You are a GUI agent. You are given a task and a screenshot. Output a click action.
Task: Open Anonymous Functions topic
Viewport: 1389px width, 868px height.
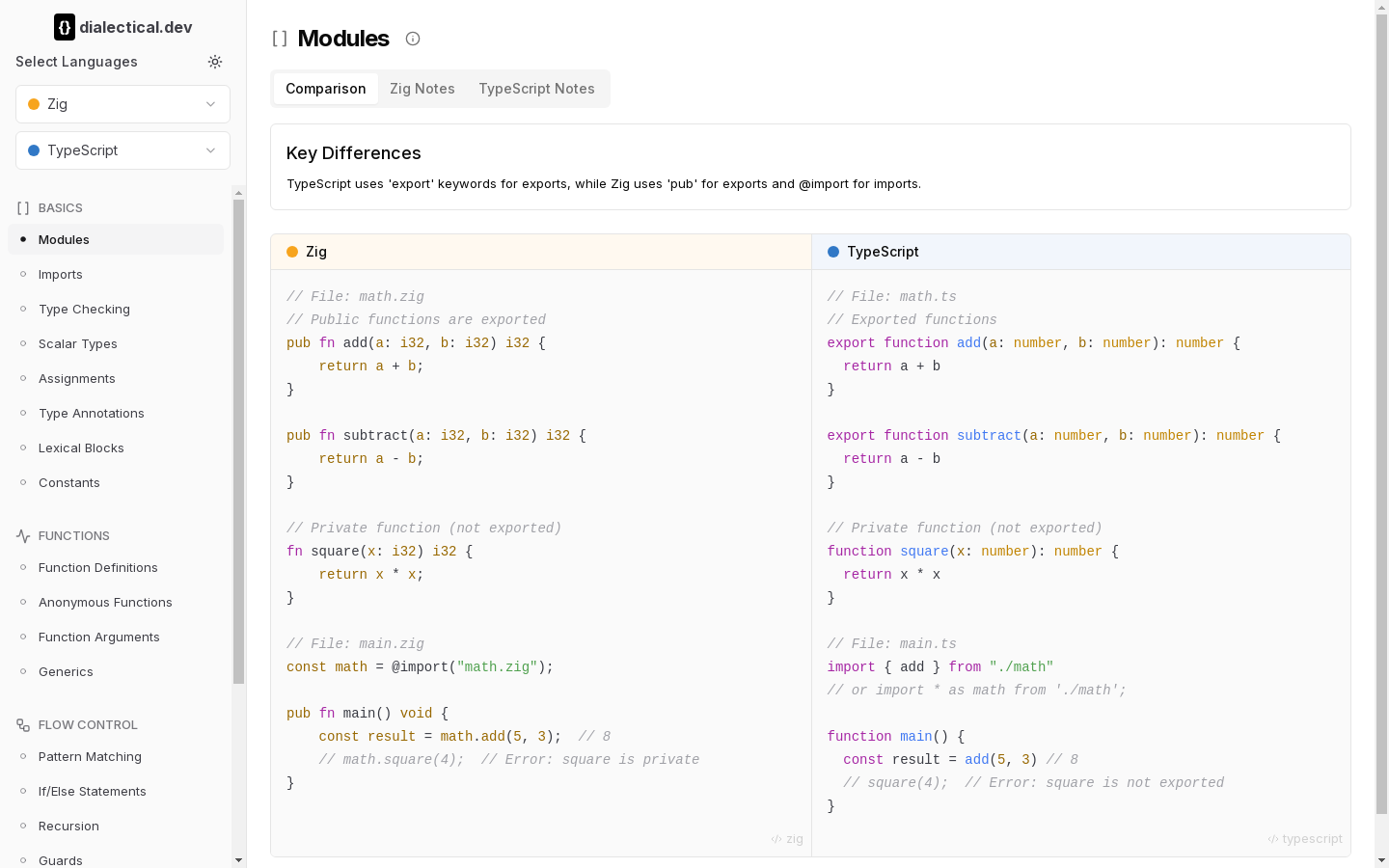[116, 602]
